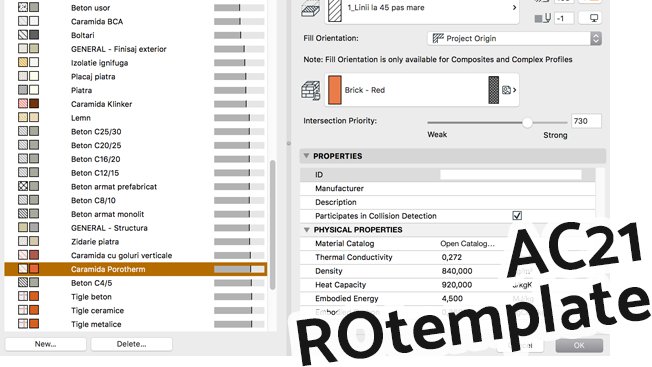Click the OK button
Image resolution: width=652 pixels, height=367 pixels.
tap(579, 345)
